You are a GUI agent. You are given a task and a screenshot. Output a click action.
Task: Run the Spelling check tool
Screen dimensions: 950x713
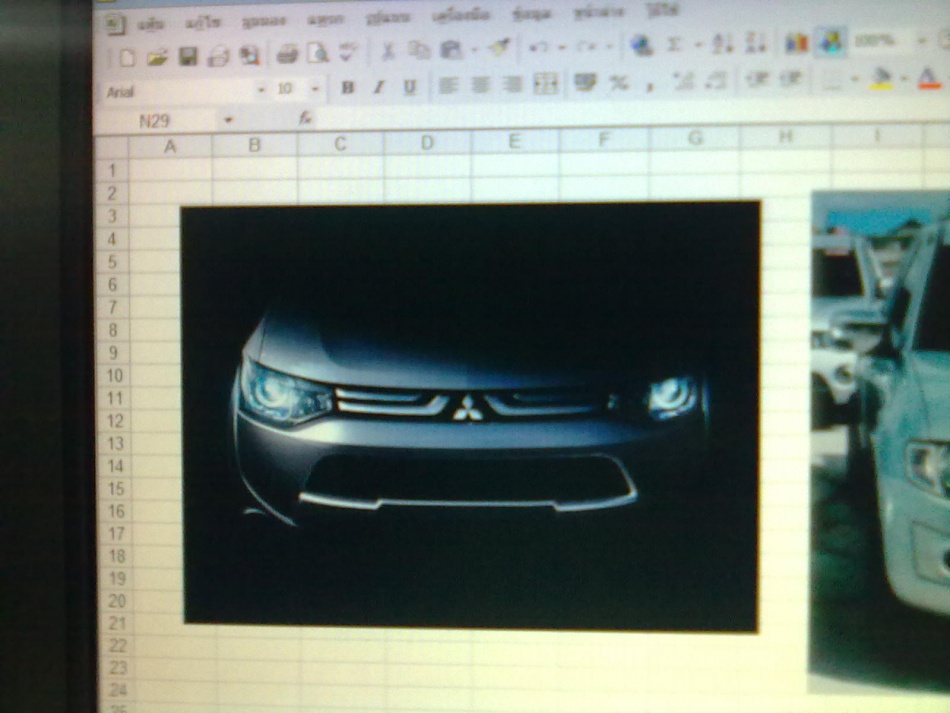pos(347,52)
